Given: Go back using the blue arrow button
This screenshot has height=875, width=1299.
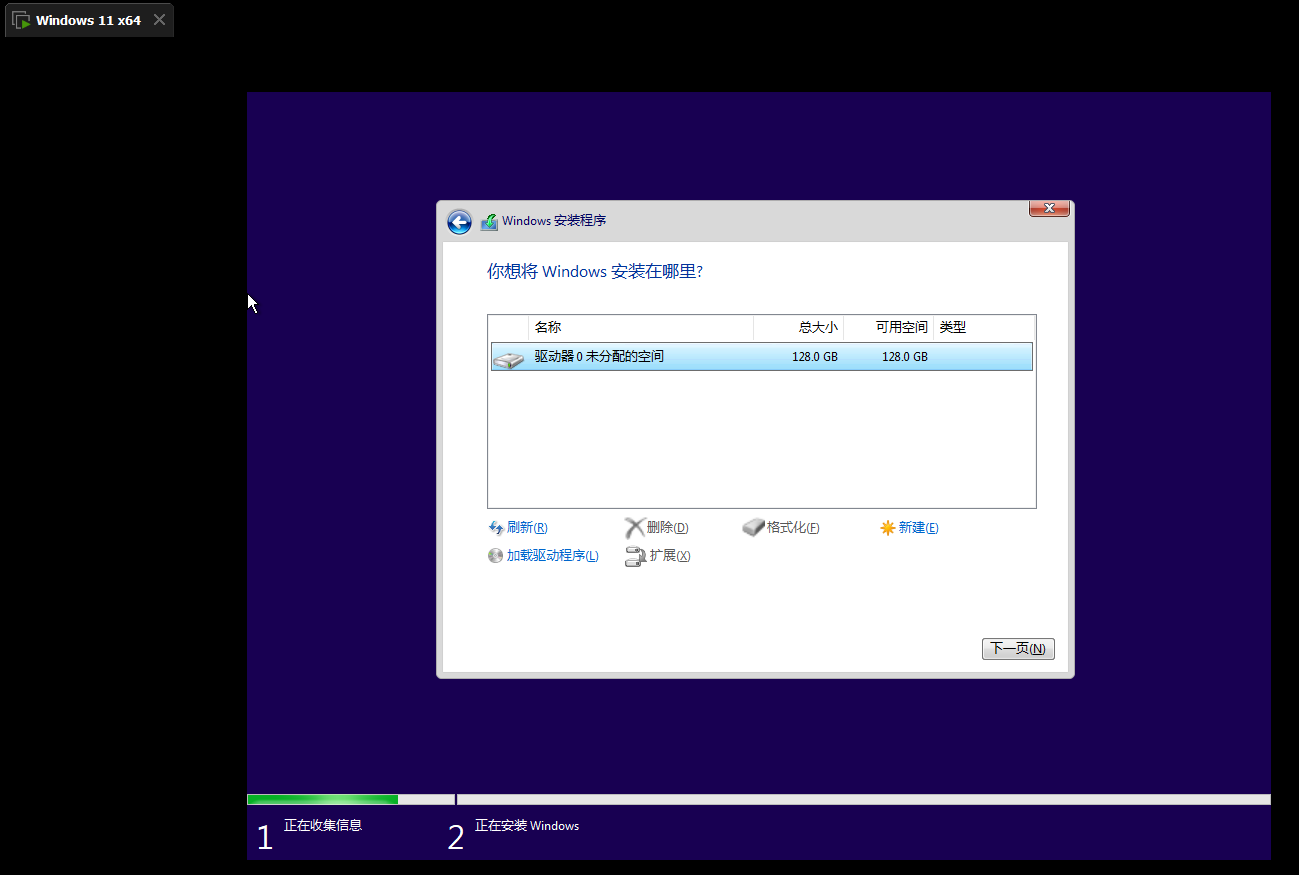Looking at the screenshot, I should pyautogui.click(x=459, y=222).
